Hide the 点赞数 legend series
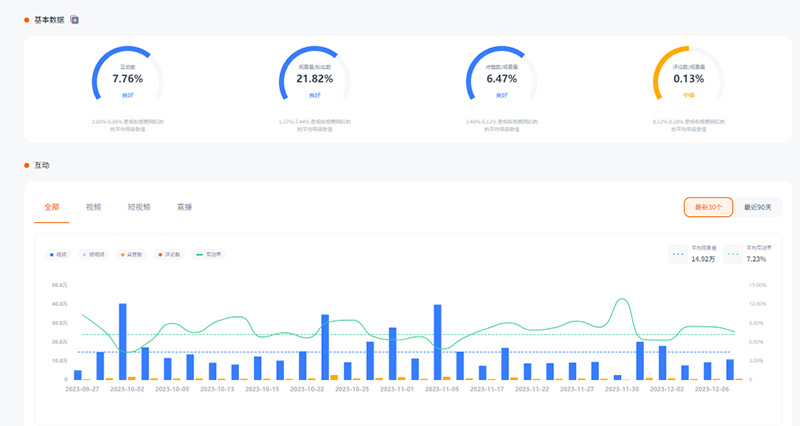 131,255
